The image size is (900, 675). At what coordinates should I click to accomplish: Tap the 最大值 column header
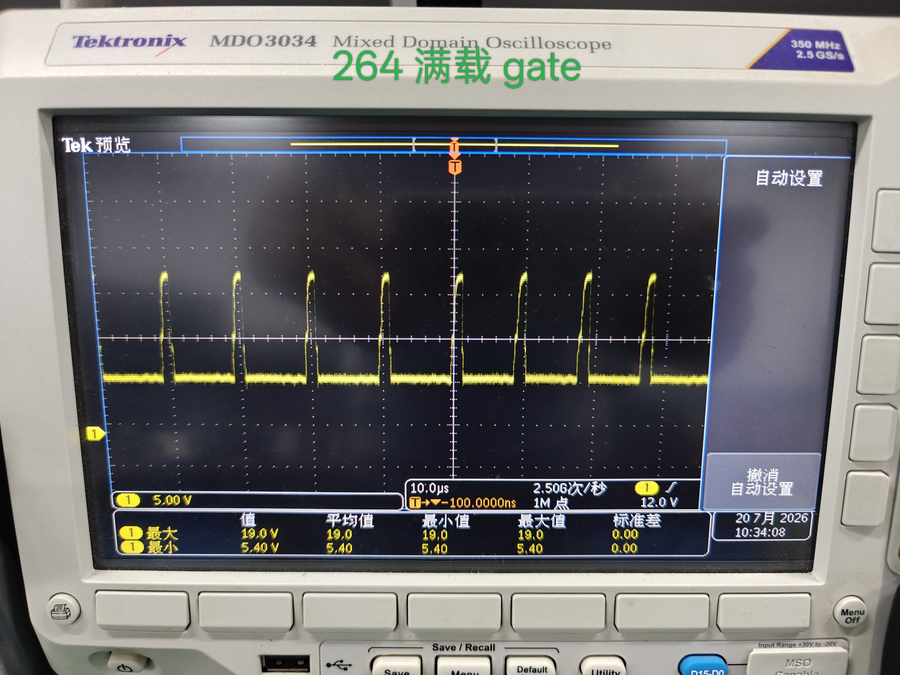click(541, 521)
